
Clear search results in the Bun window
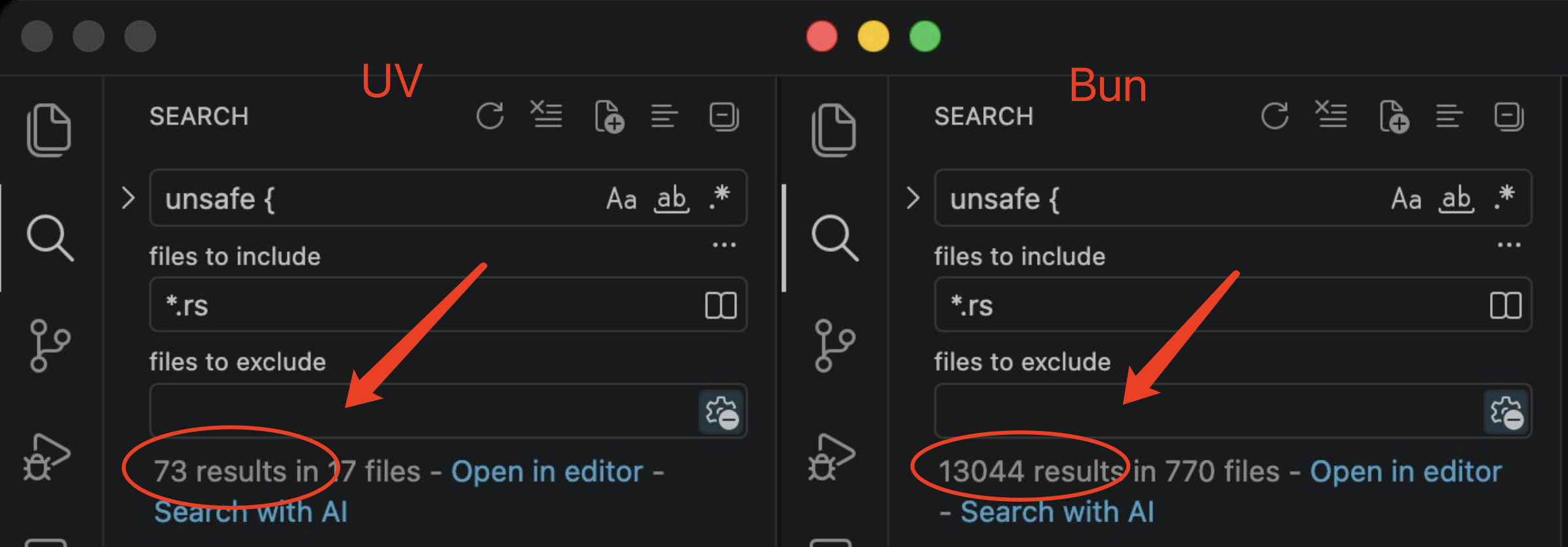(x=1331, y=115)
